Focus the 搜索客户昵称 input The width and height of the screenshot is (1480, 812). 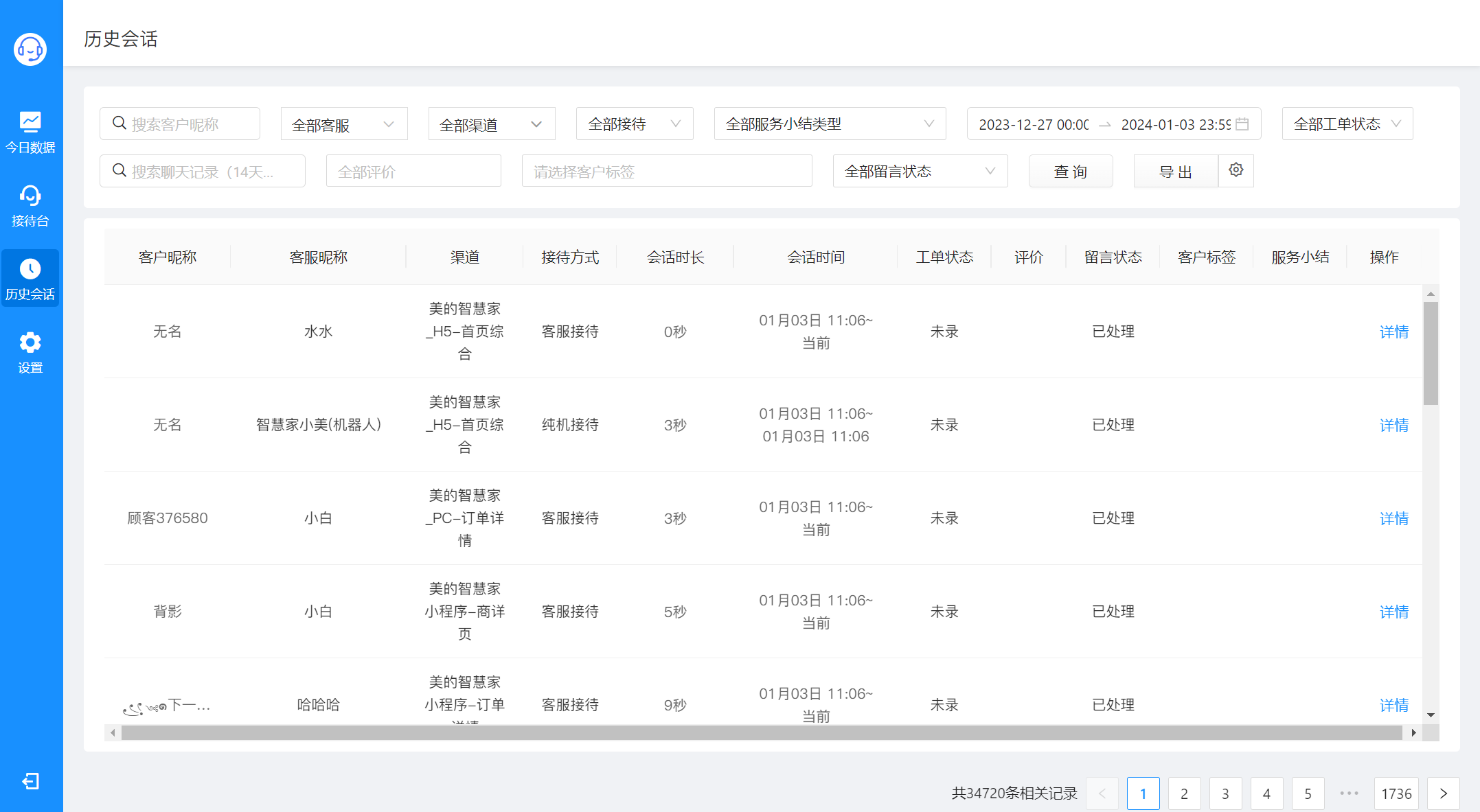180,124
